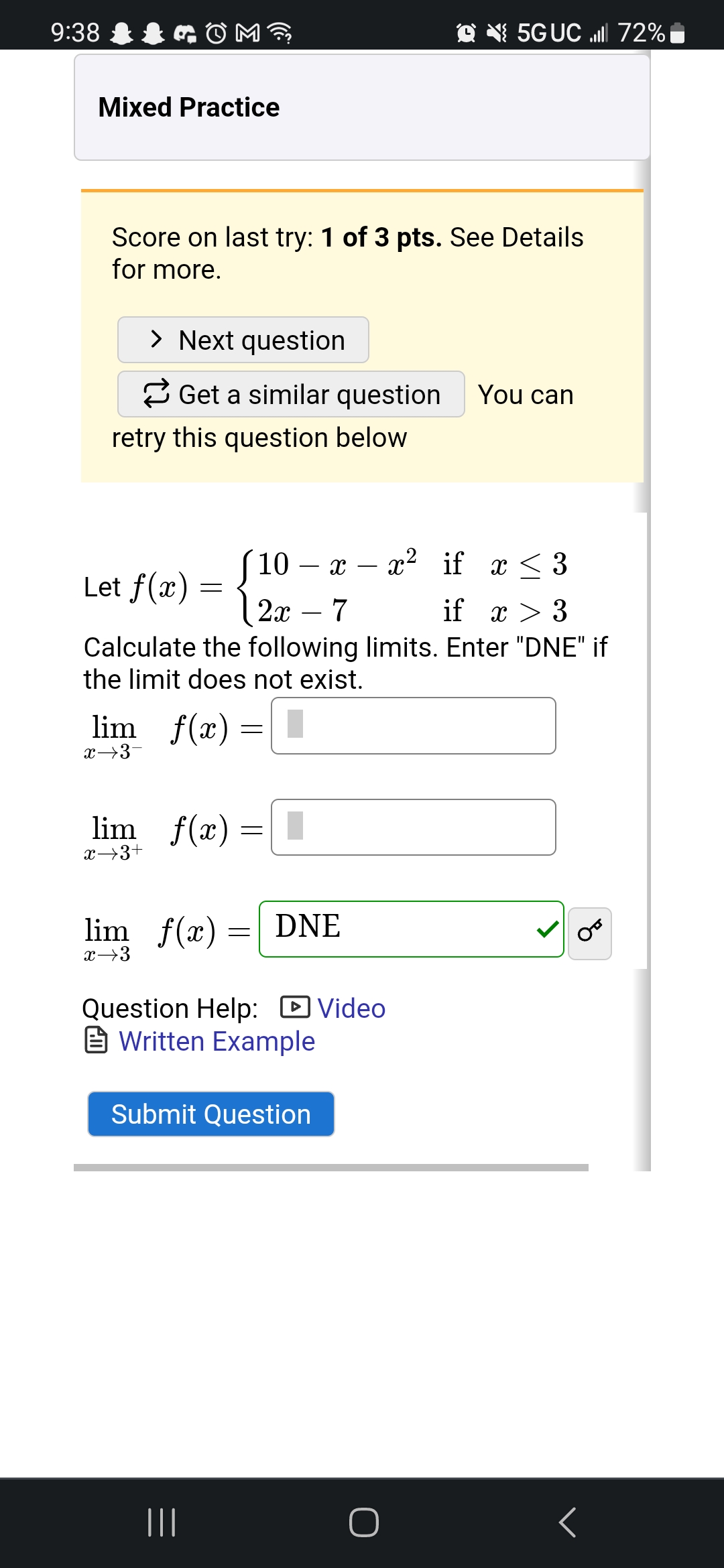Tap the chevron icon on Next question
This screenshot has width=724, height=1568.
[158, 340]
